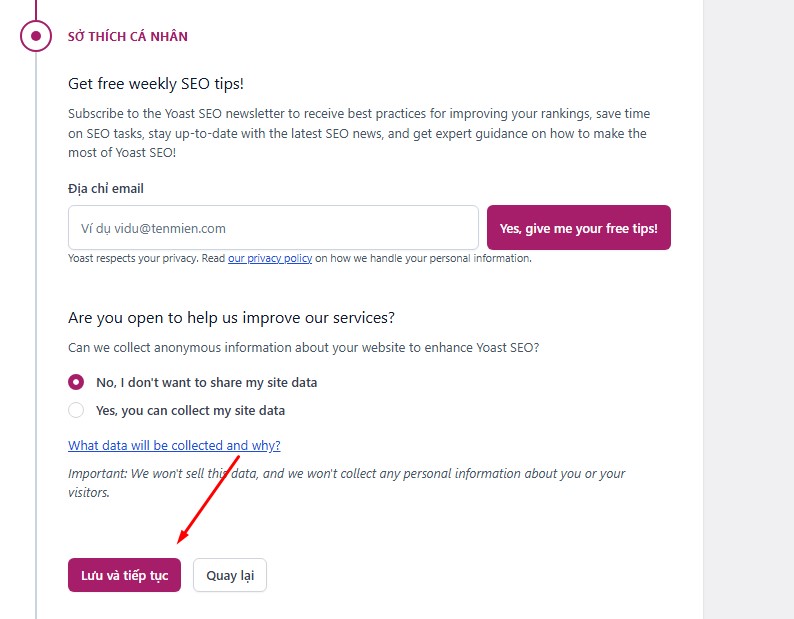
Task: Go back with the Quay lại button
Action: coord(230,575)
